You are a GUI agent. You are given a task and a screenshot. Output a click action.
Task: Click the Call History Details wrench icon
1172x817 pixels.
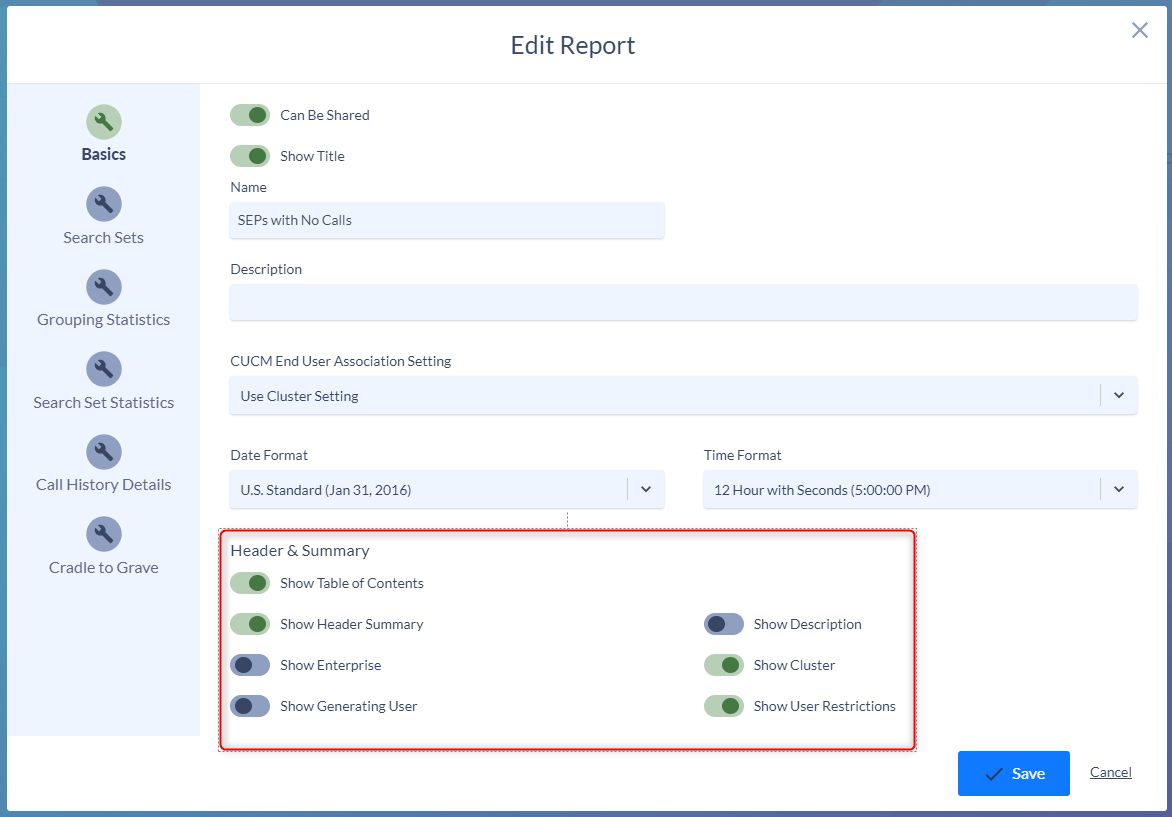coord(103,451)
